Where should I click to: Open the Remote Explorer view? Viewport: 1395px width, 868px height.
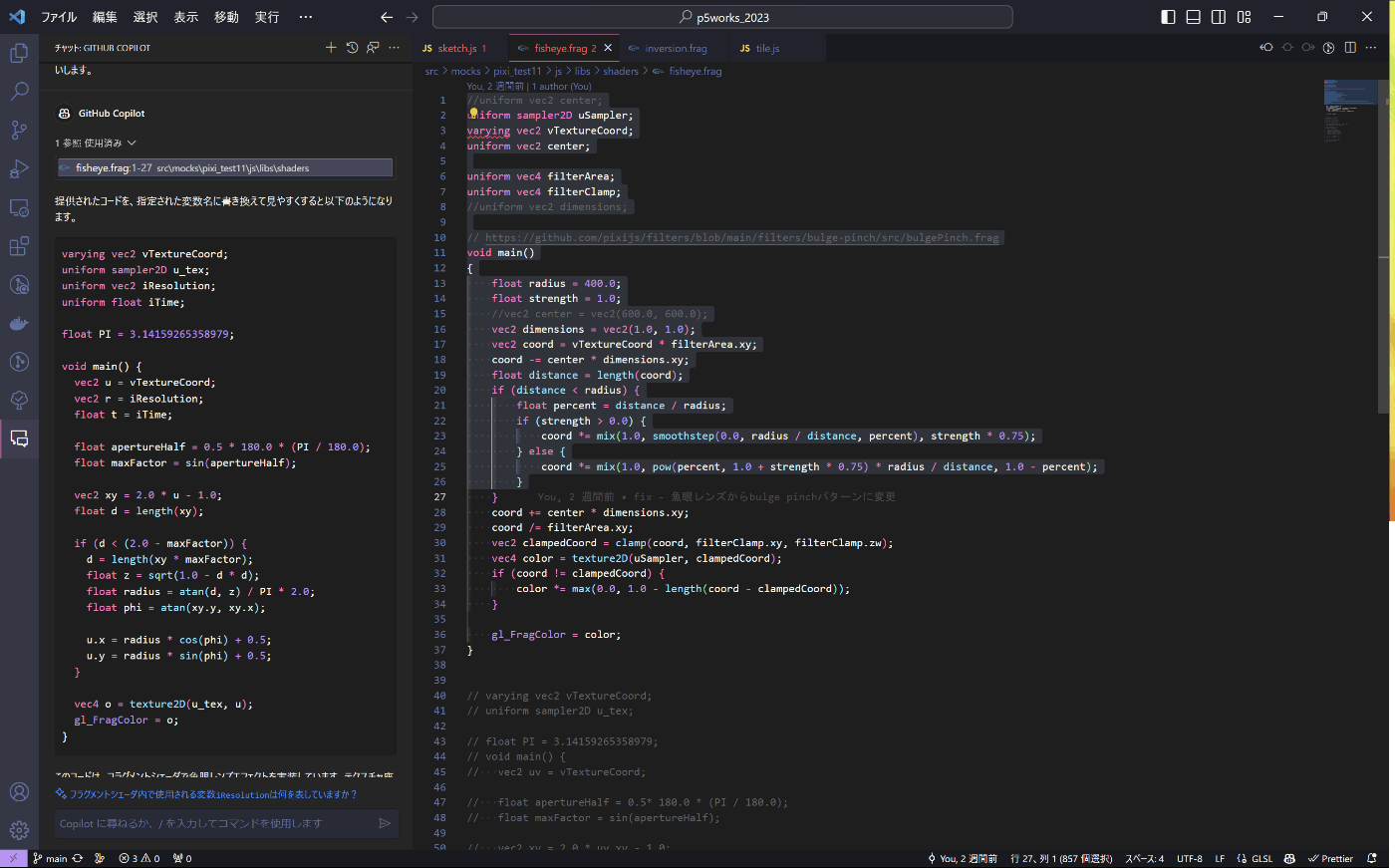coord(19,208)
